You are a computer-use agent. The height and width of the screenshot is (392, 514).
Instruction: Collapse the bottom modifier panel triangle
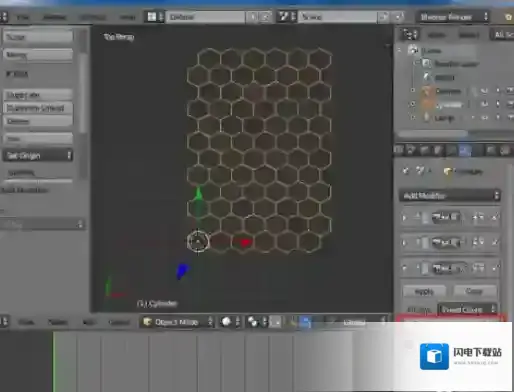(405, 268)
